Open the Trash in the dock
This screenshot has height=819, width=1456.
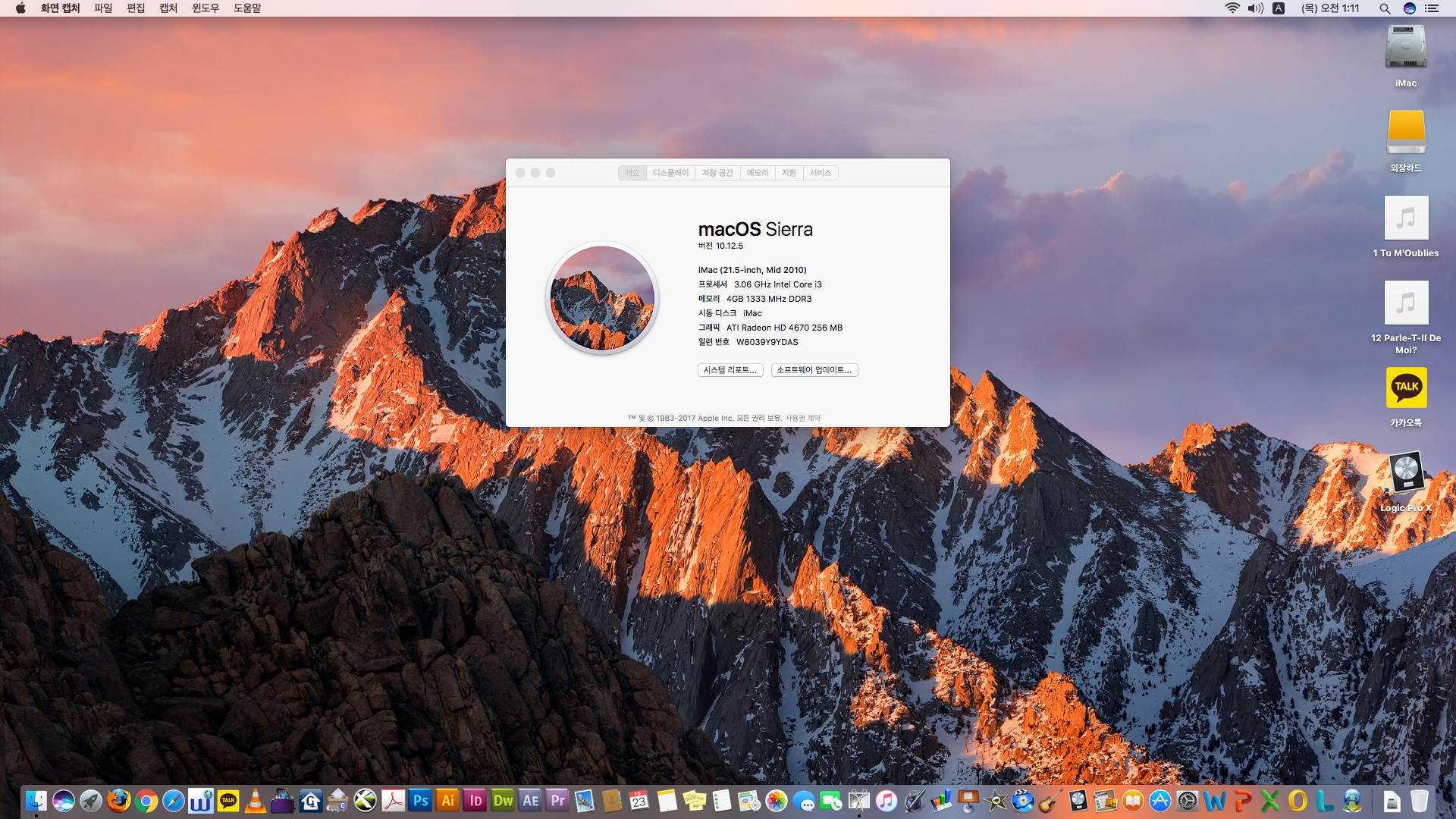click(x=1419, y=801)
